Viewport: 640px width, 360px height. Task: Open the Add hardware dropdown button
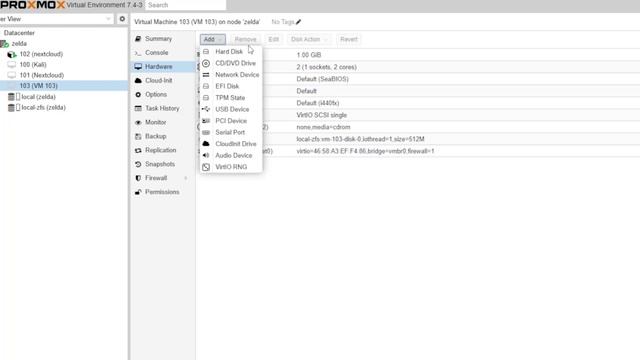(x=213, y=39)
